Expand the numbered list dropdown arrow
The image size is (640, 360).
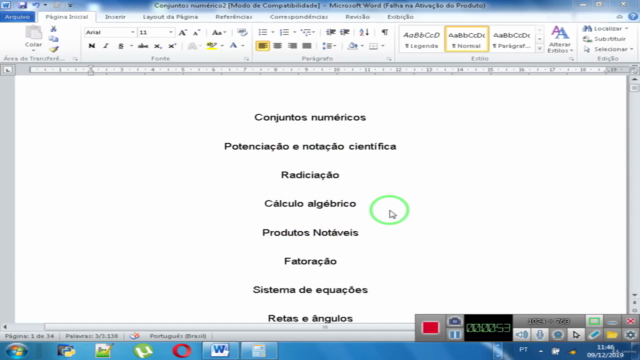point(294,32)
